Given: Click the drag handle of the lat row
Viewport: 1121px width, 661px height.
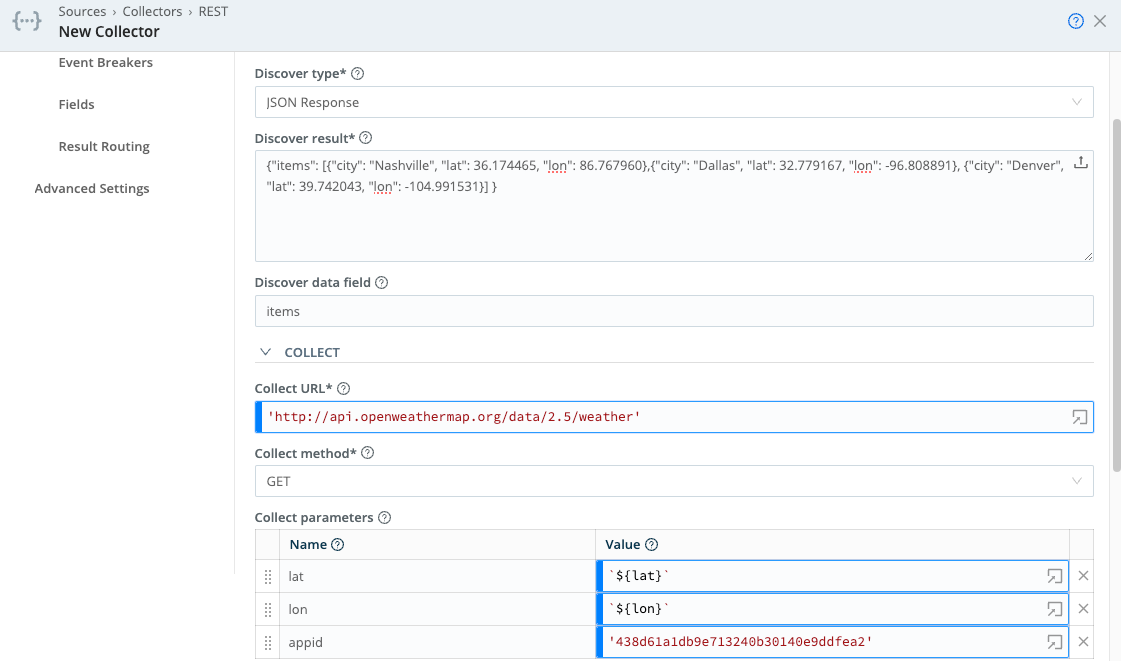Looking at the screenshot, I should click(x=267, y=575).
